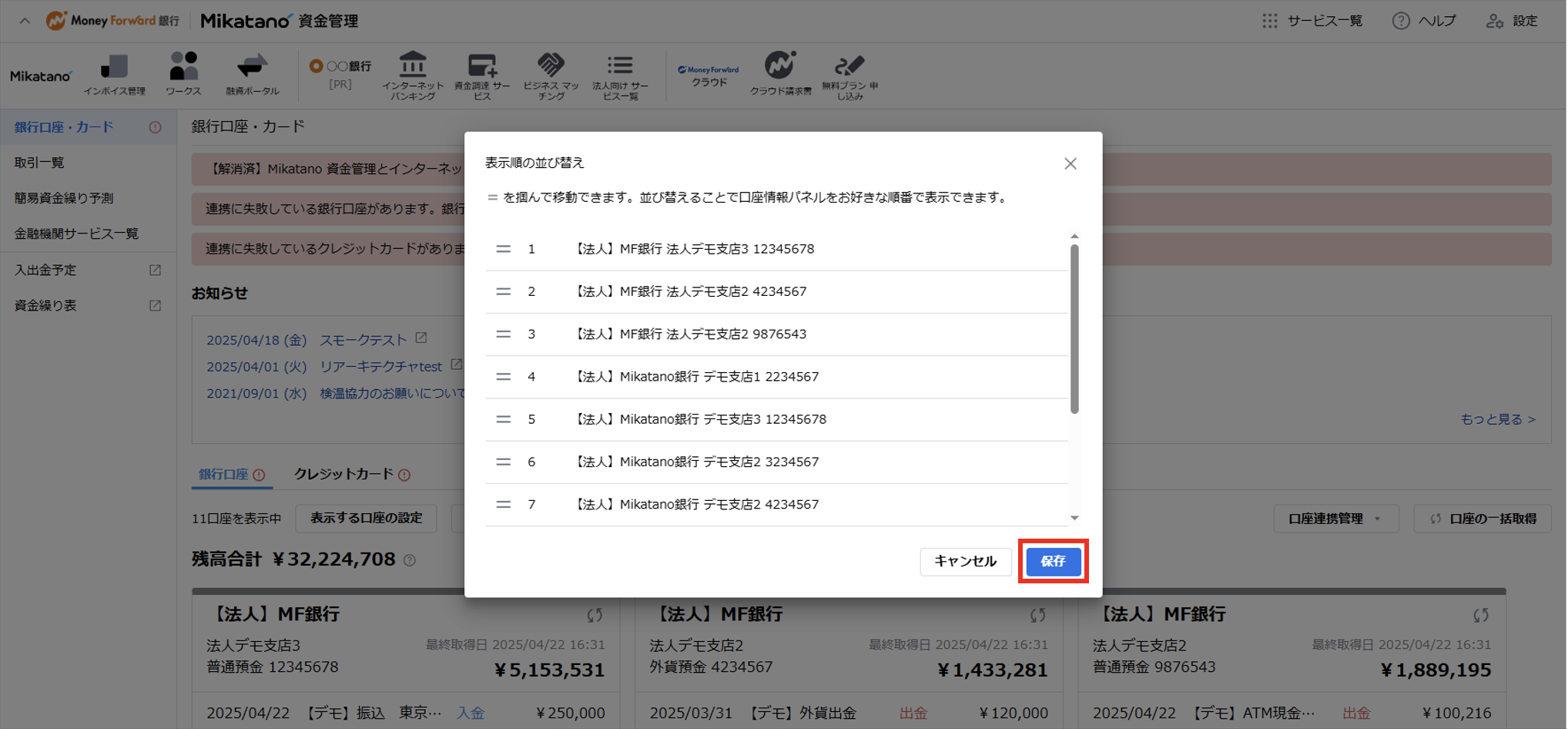Switch to the 銀行口座 tab
1568x729 pixels.
(x=232, y=475)
